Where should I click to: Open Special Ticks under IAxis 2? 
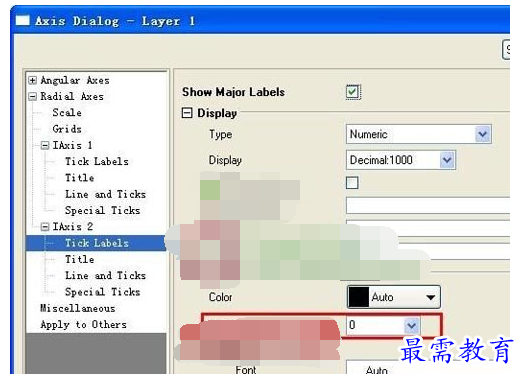point(102,292)
